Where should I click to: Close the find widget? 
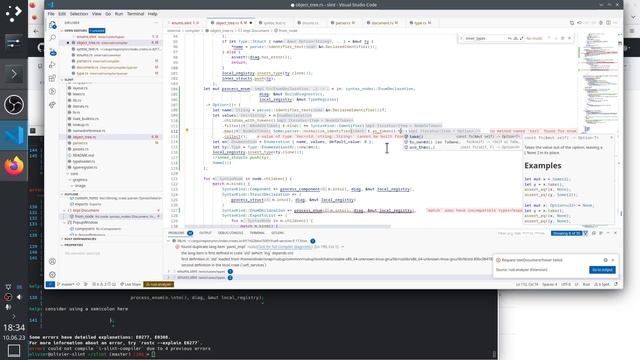pyautogui.click(x=569, y=38)
